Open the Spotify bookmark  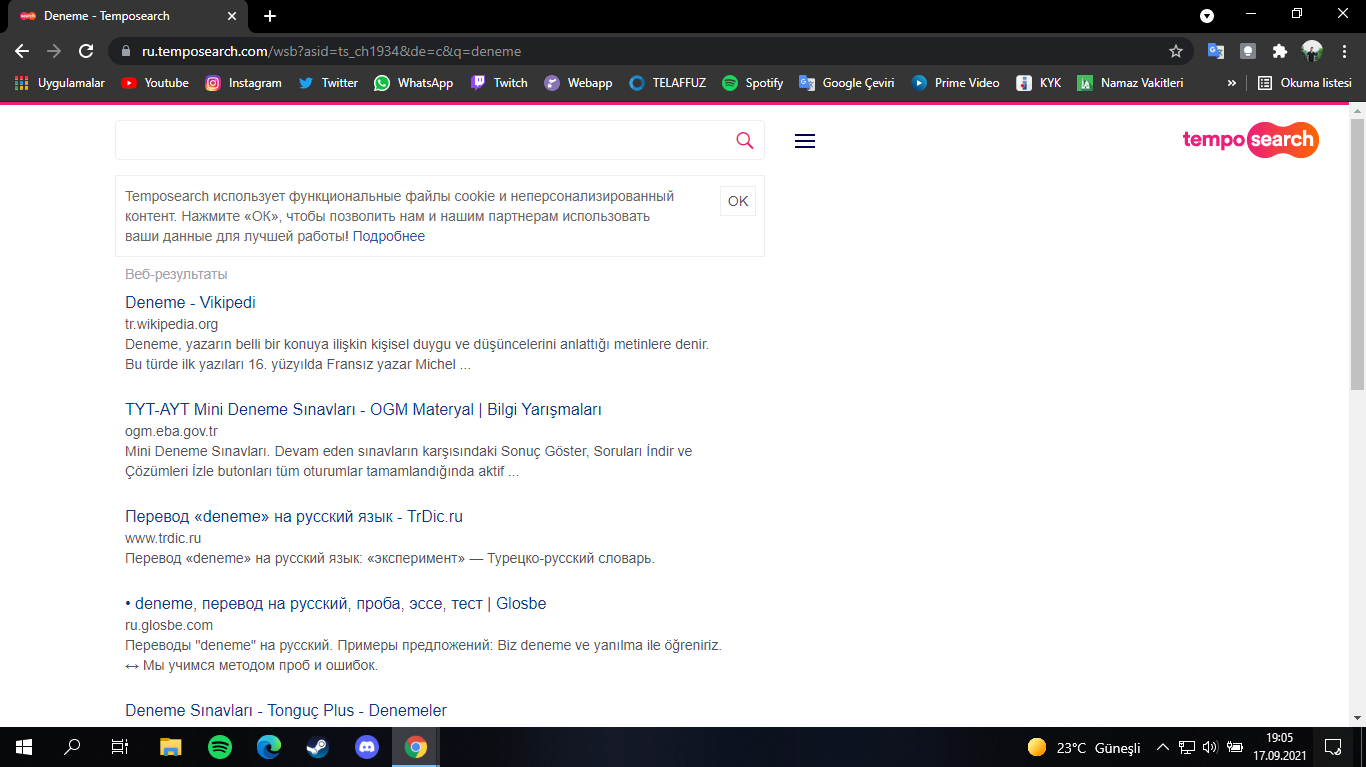click(x=752, y=83)
